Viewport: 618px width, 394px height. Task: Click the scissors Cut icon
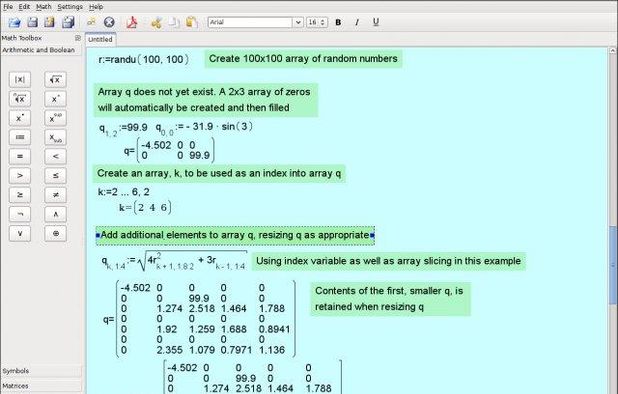point(156,22)
